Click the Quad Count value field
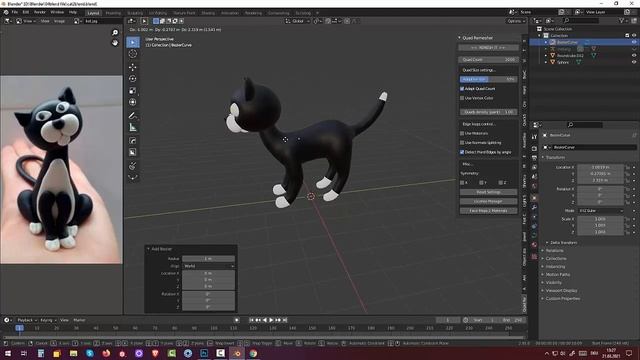The width and height of the screenshot is (640, 360). pyautogui.click(x=489, y=60)
